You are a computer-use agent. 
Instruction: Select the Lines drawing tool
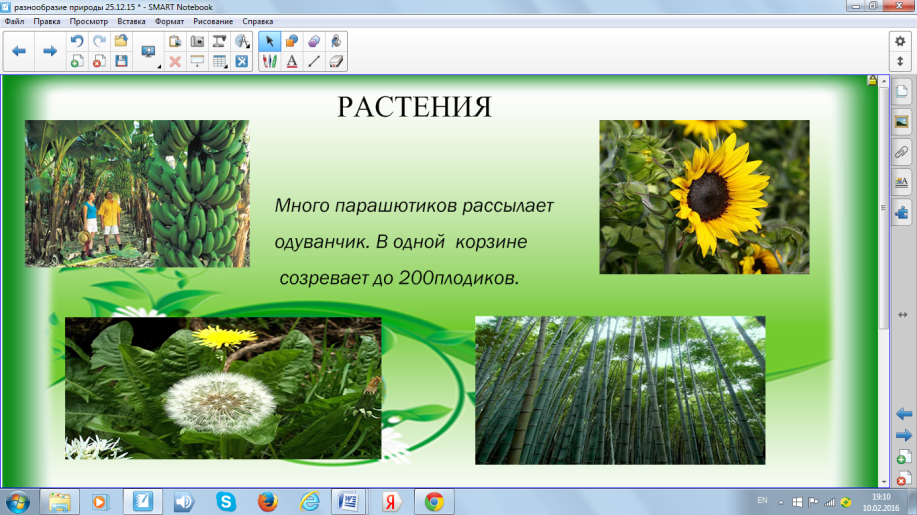(x=314, y=61)
